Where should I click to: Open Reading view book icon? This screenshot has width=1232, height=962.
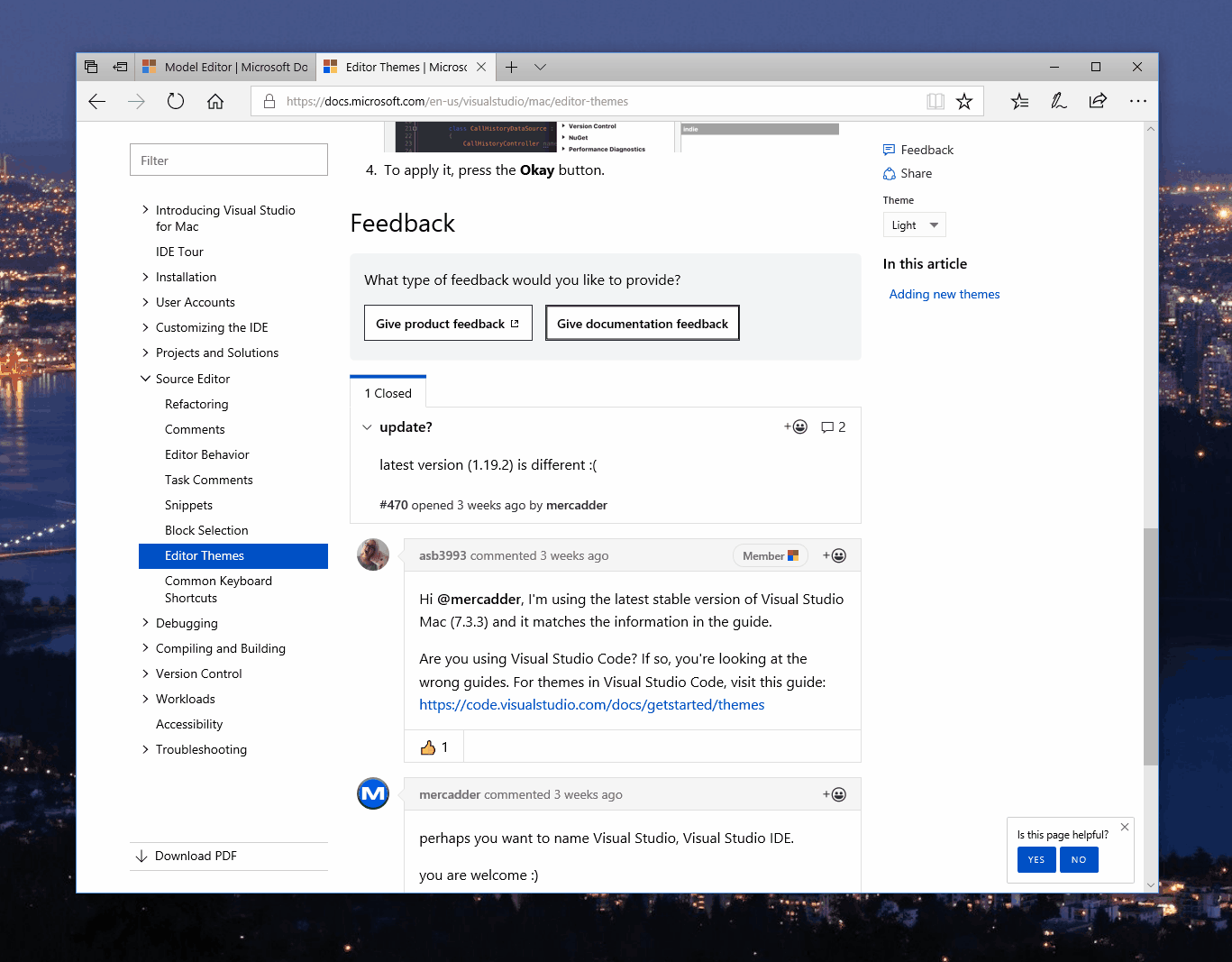click(935, 102)
